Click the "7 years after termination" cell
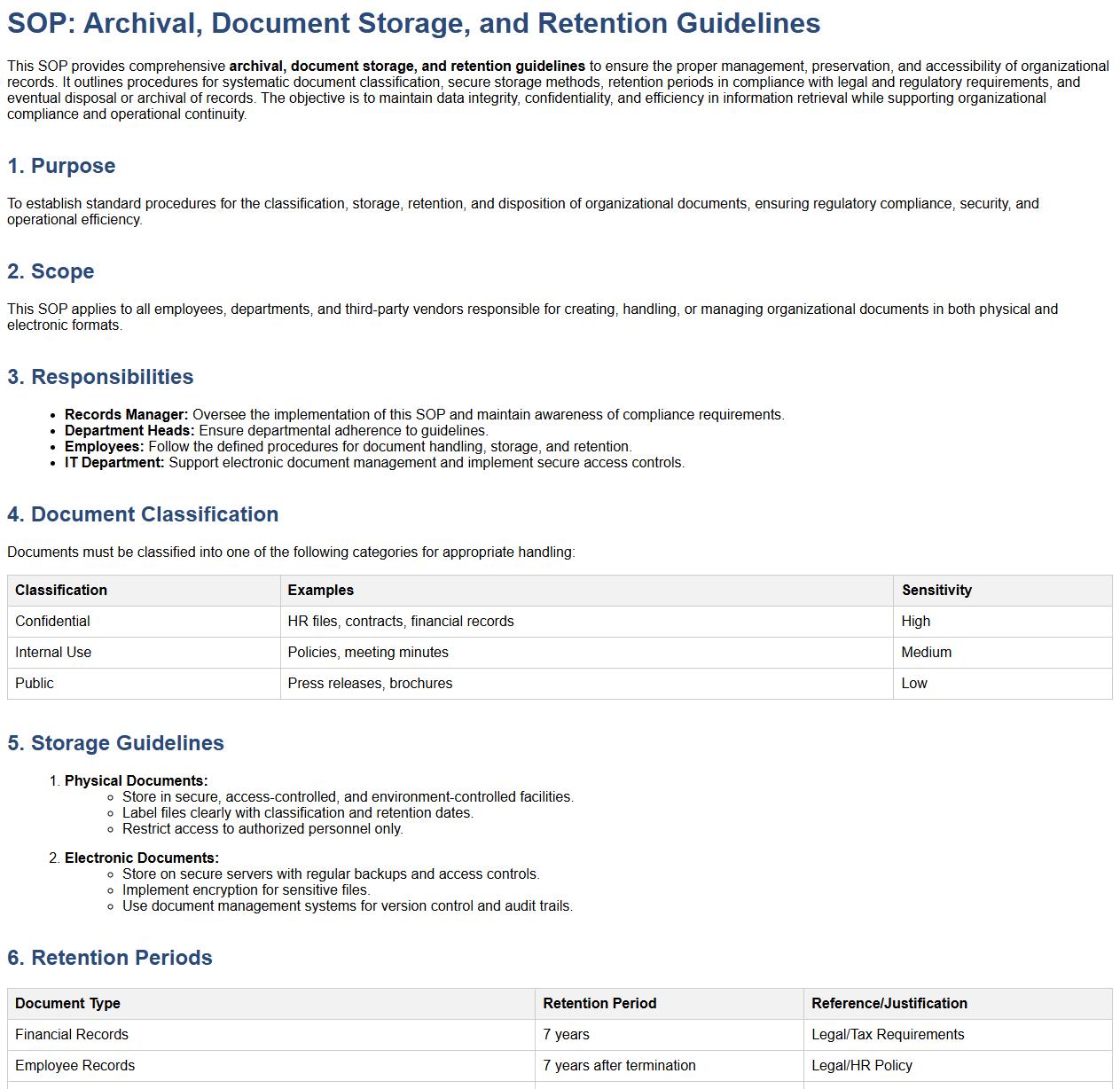The width and height of the screenshot is (1120, 1089). coord(619,1066)
